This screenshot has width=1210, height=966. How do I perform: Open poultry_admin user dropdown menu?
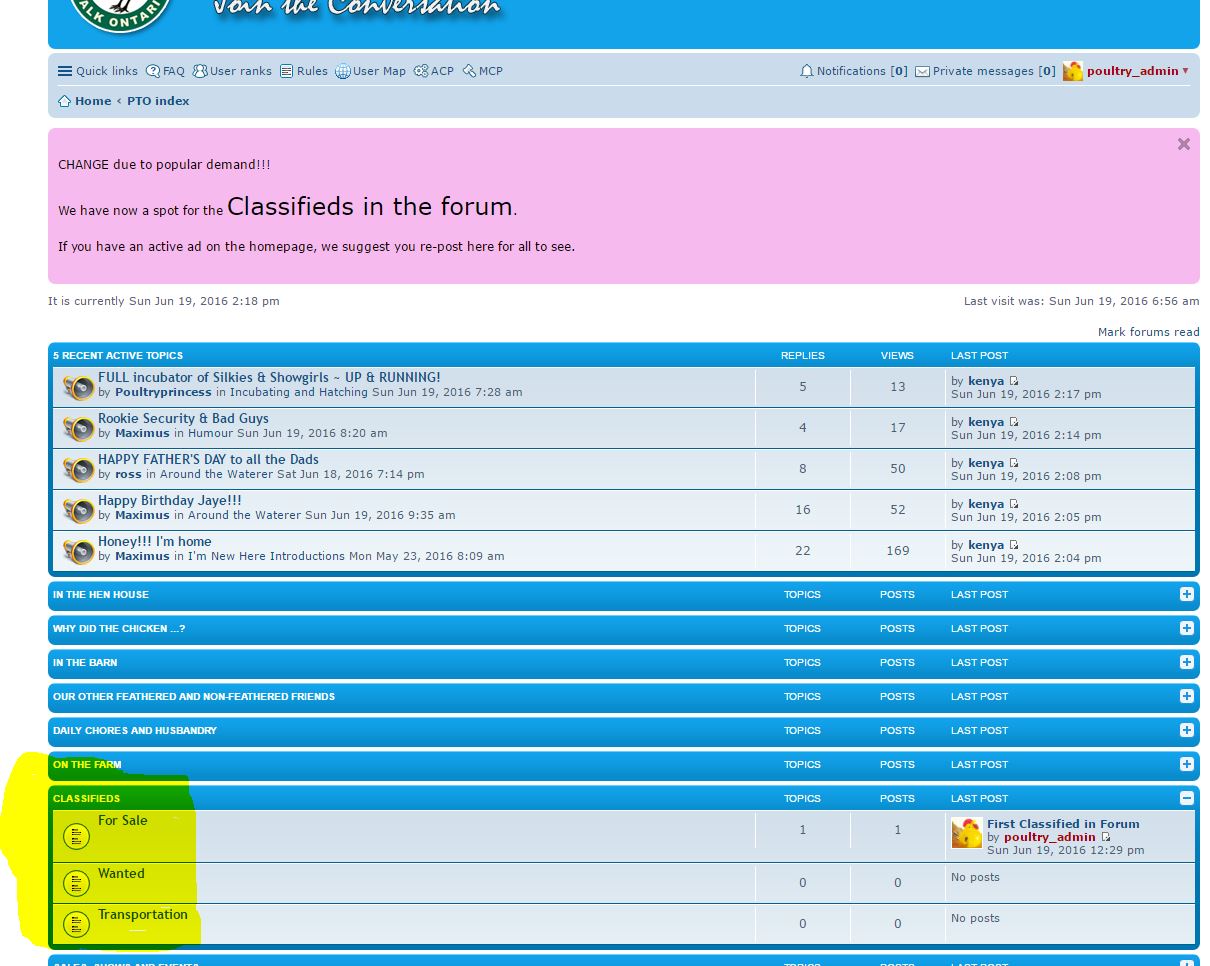pyautogui.click(x=1185, y=71)
